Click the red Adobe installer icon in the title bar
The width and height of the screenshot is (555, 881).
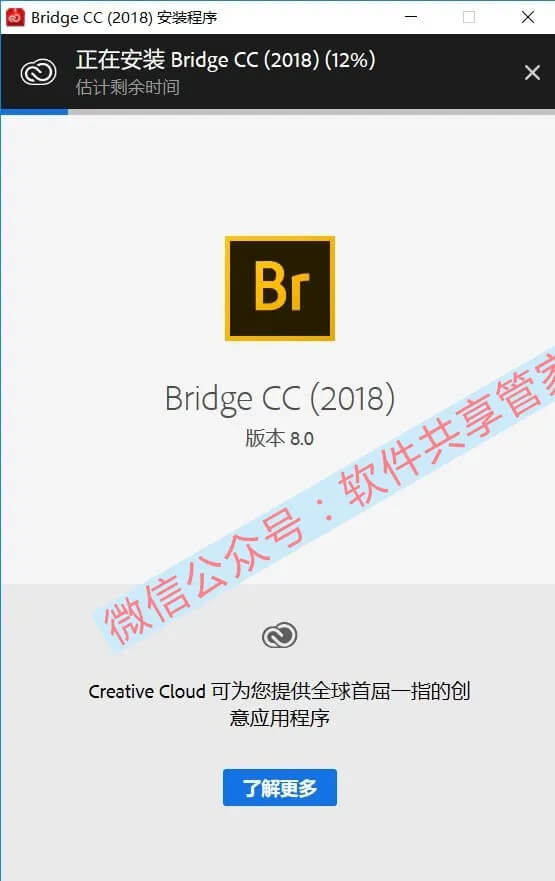pyautogui.click(x=15, y=17)
